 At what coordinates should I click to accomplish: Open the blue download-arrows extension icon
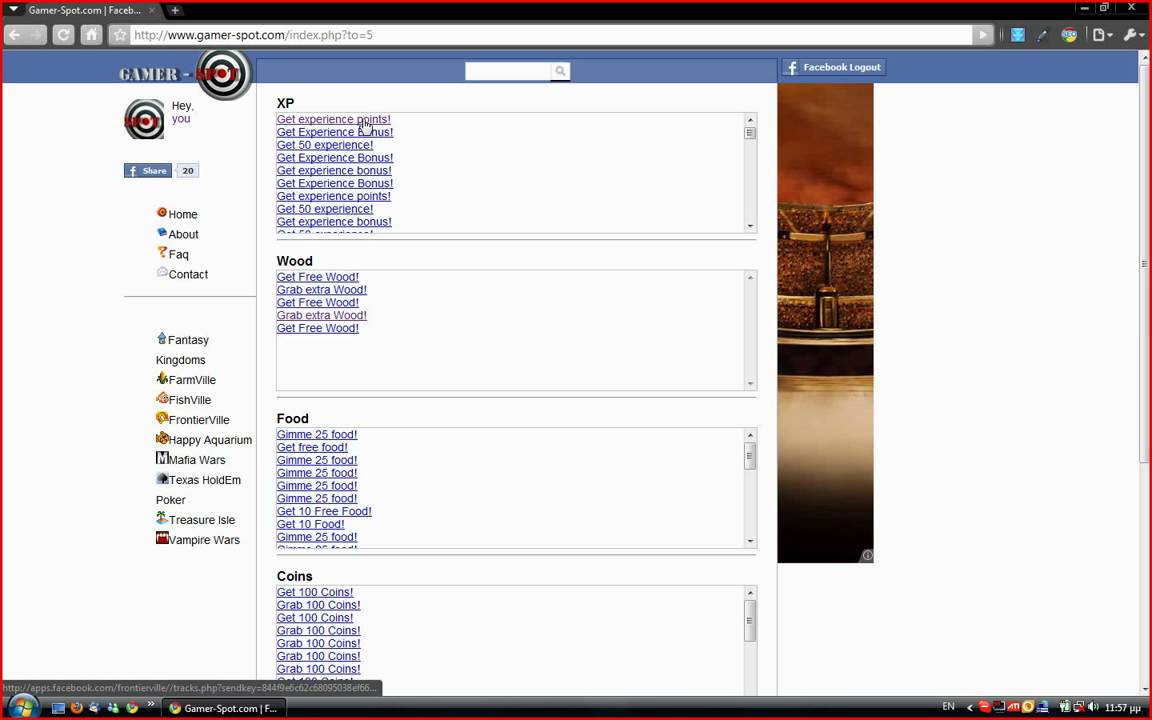coord(1018,35)
